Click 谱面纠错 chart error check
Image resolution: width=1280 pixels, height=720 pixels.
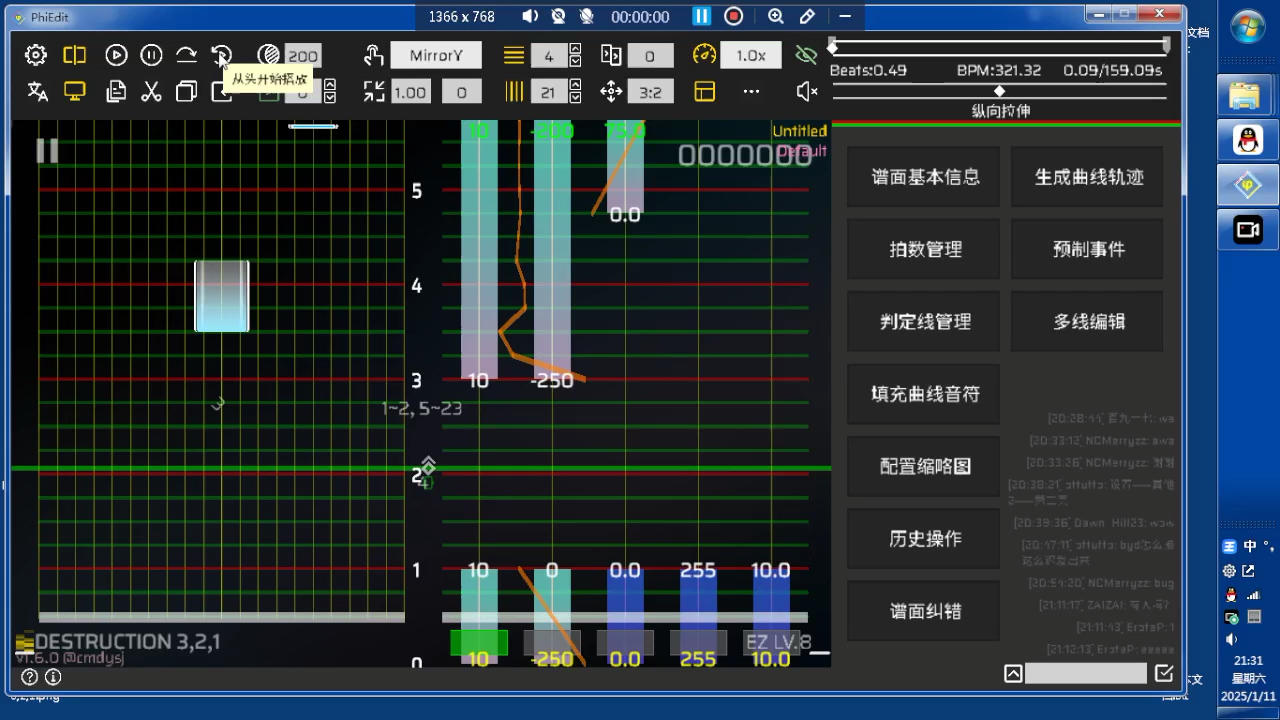(x=924, y=610)
